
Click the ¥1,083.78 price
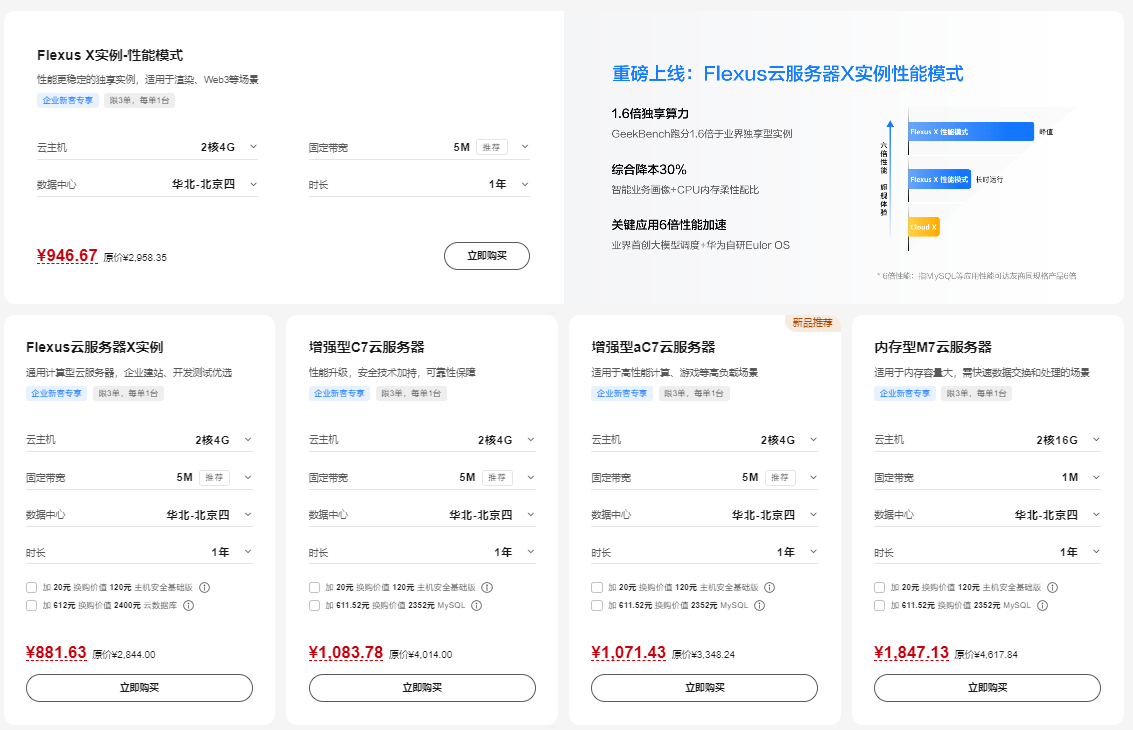[346, 653]
